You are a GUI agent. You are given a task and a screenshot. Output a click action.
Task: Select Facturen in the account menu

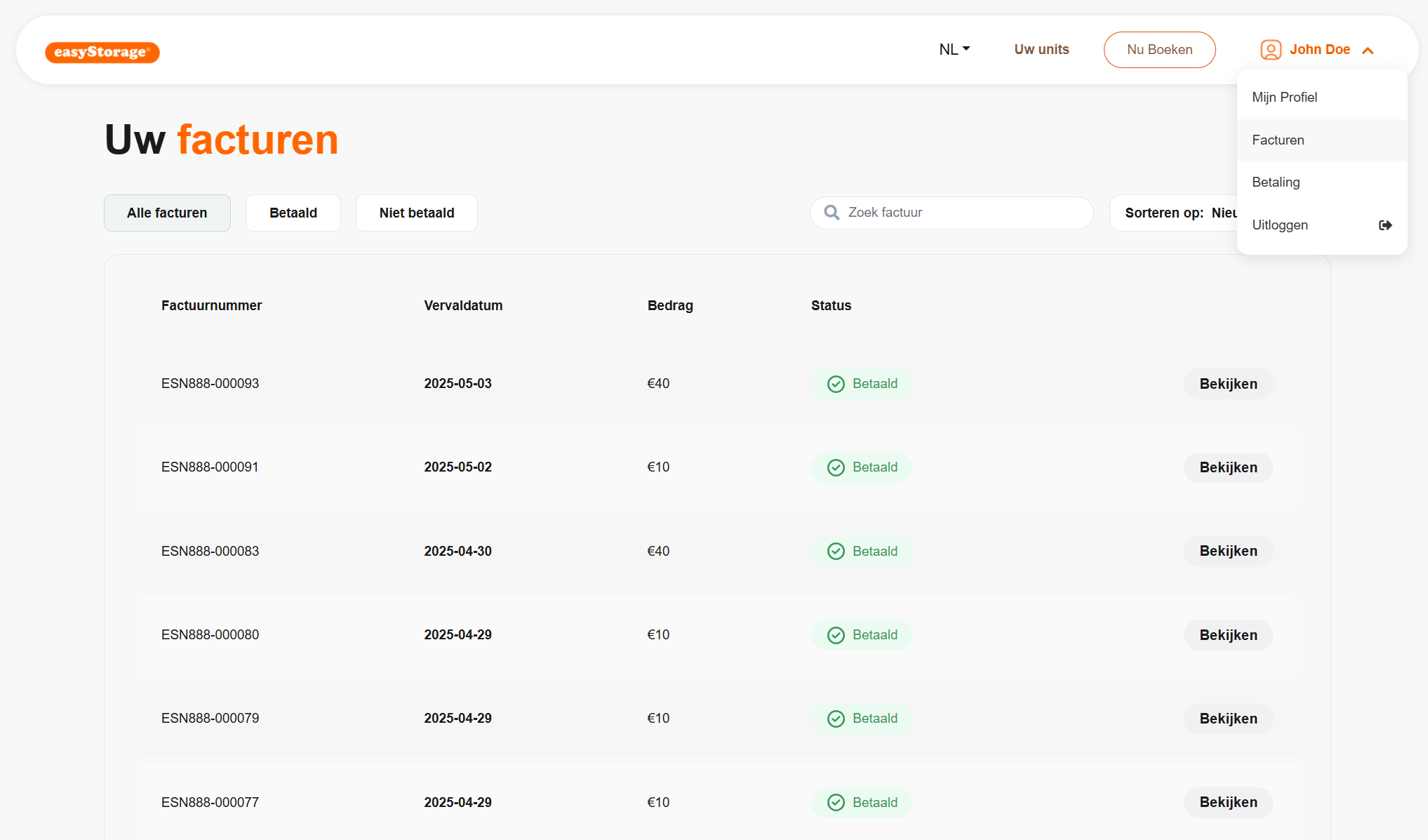1278,140
